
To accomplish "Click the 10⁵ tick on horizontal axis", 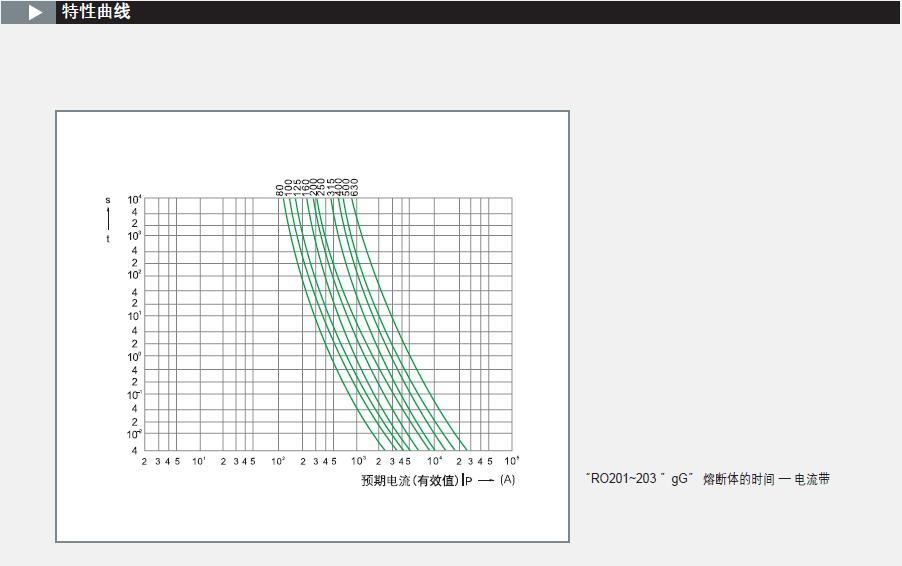I will tap(511, 461).
